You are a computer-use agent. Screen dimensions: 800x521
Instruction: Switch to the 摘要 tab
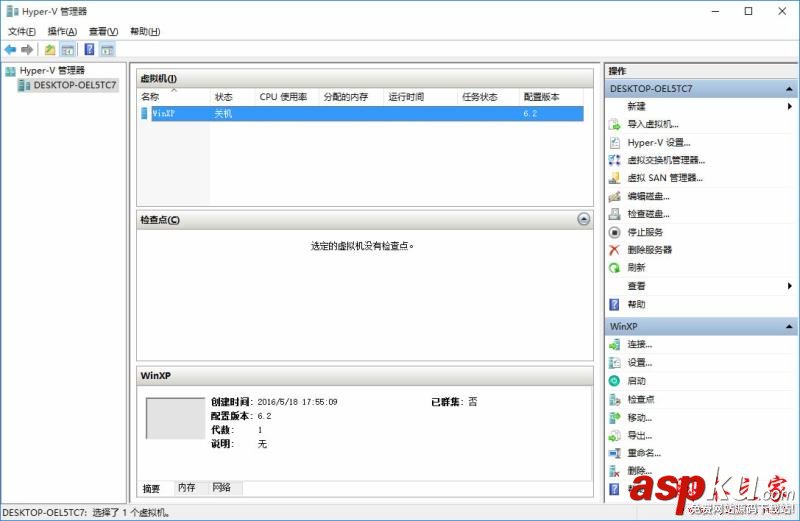click(x=151, y=489)
